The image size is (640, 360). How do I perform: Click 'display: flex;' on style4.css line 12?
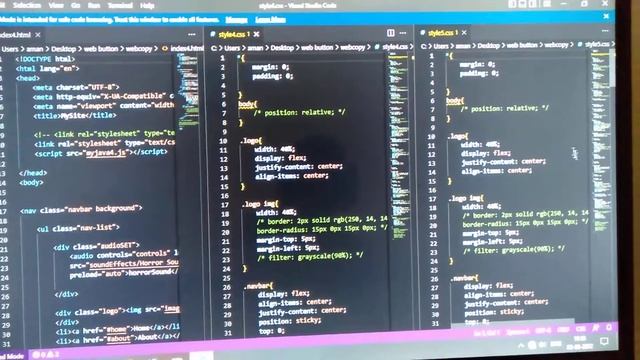point(280,158)
